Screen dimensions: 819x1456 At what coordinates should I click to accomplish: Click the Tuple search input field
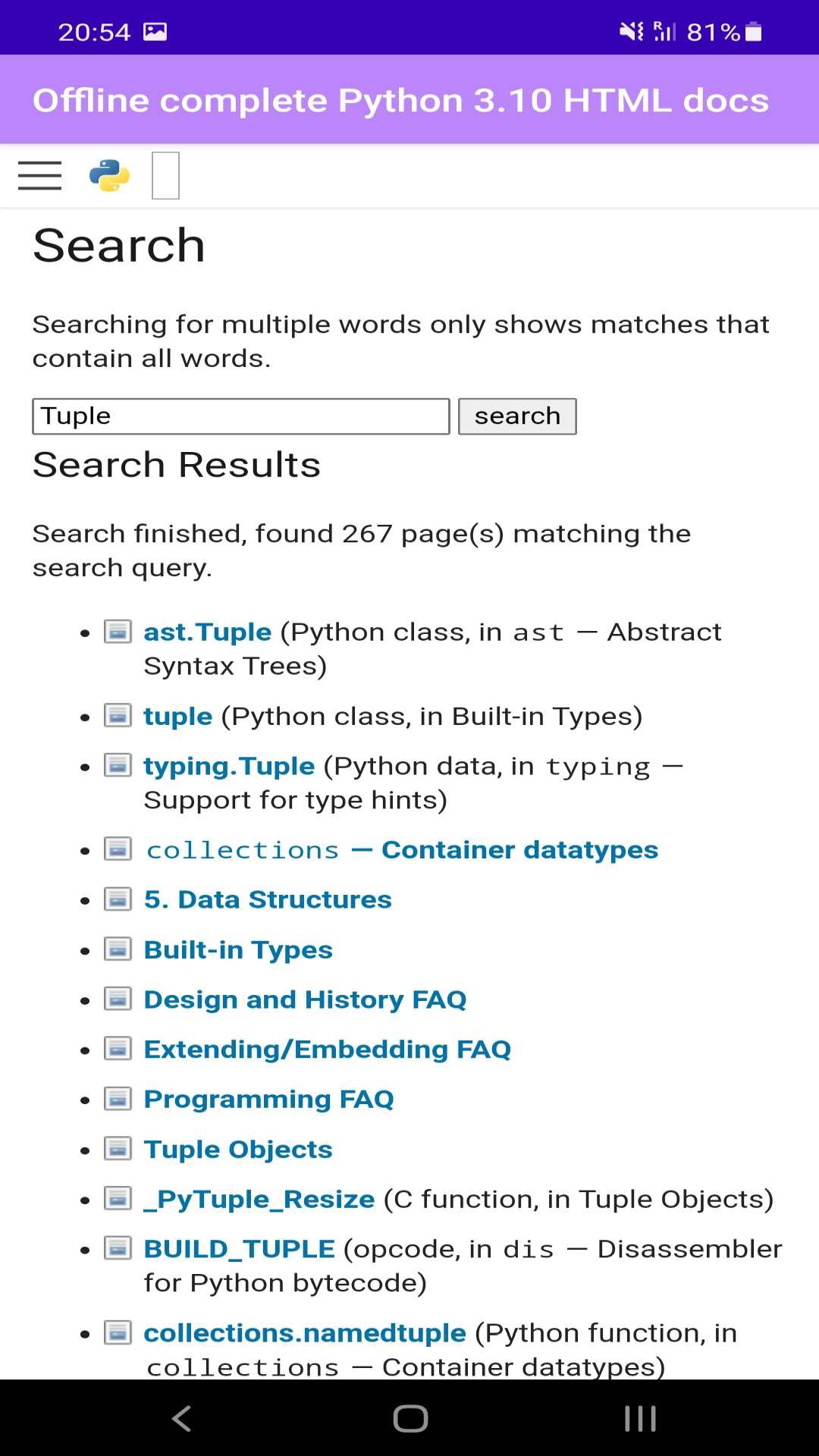[240, 416]
